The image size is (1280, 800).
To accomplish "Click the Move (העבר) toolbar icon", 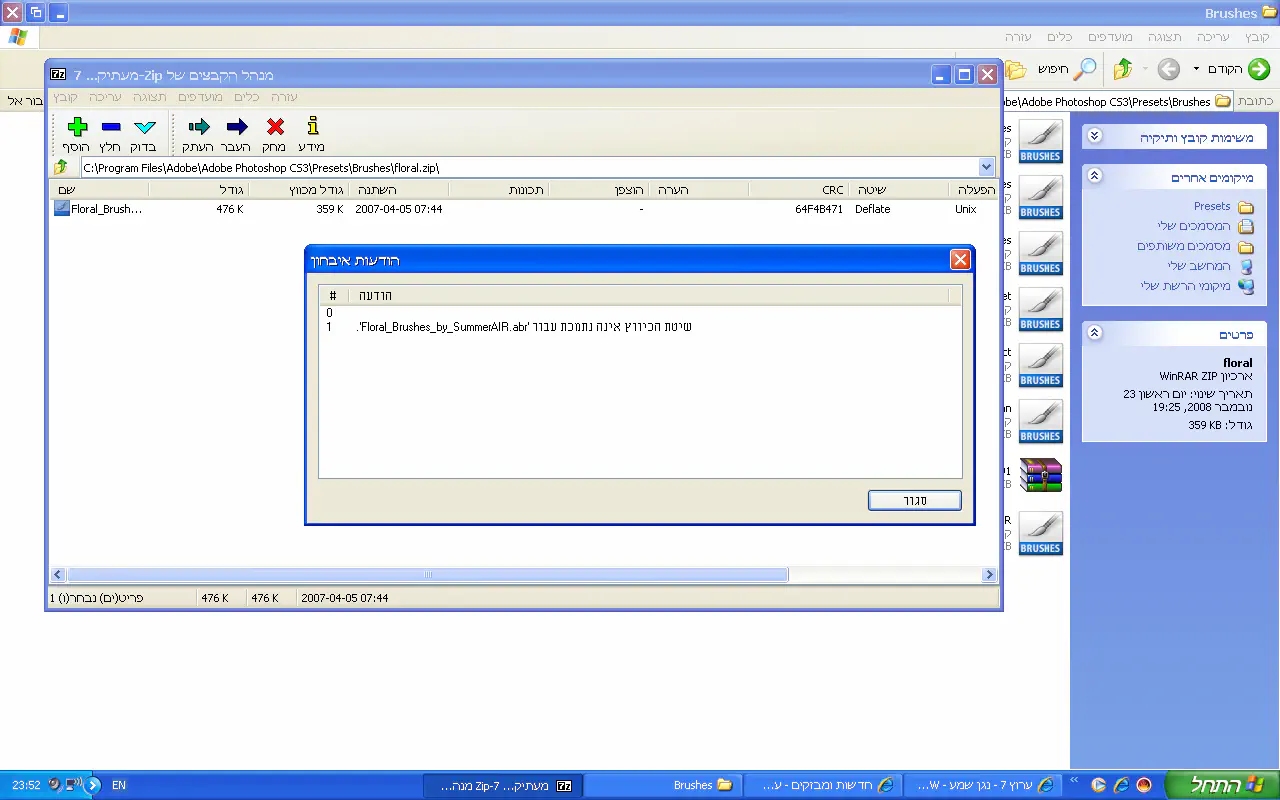I will coord(236,128).
